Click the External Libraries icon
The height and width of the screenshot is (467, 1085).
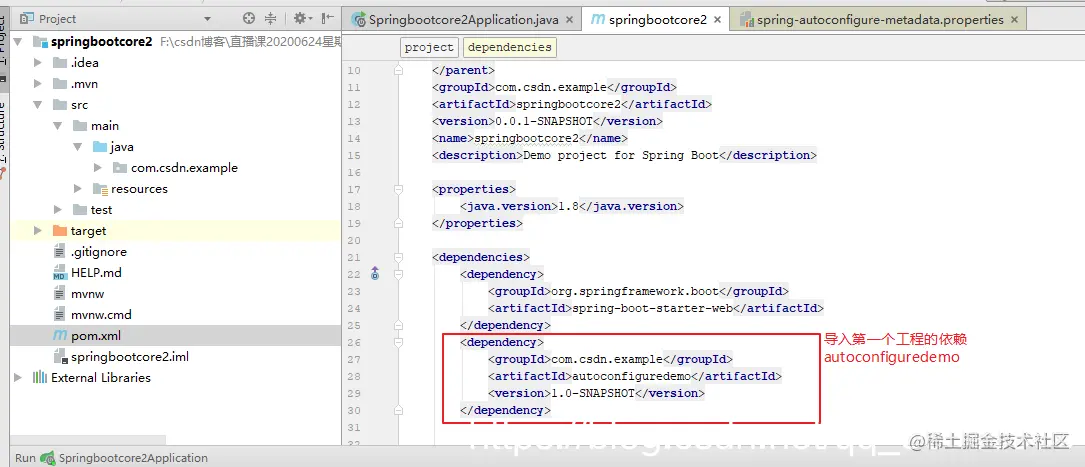[39, 378]
